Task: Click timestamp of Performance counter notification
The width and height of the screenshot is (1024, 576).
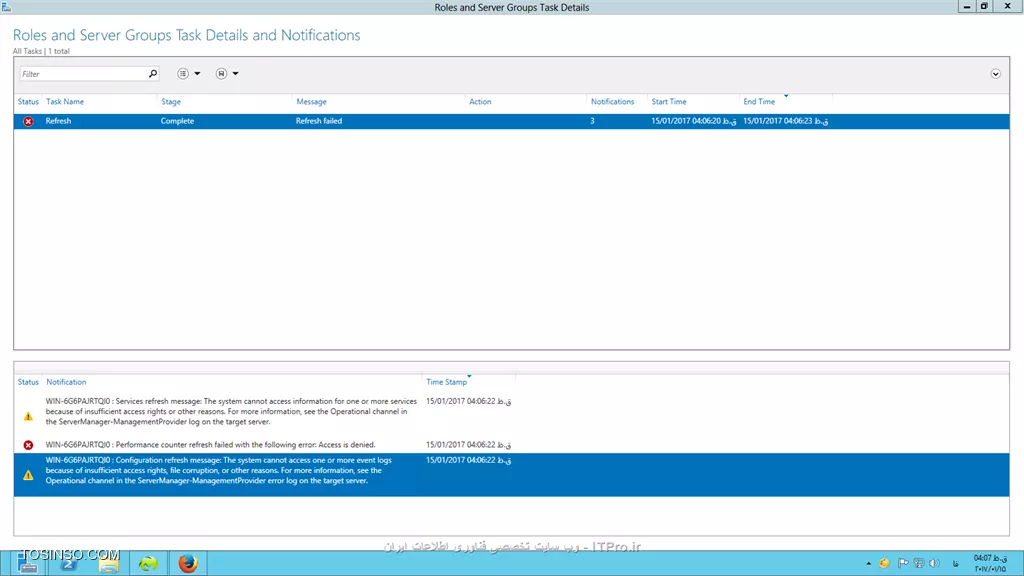Action: click(x=468, y=445)
